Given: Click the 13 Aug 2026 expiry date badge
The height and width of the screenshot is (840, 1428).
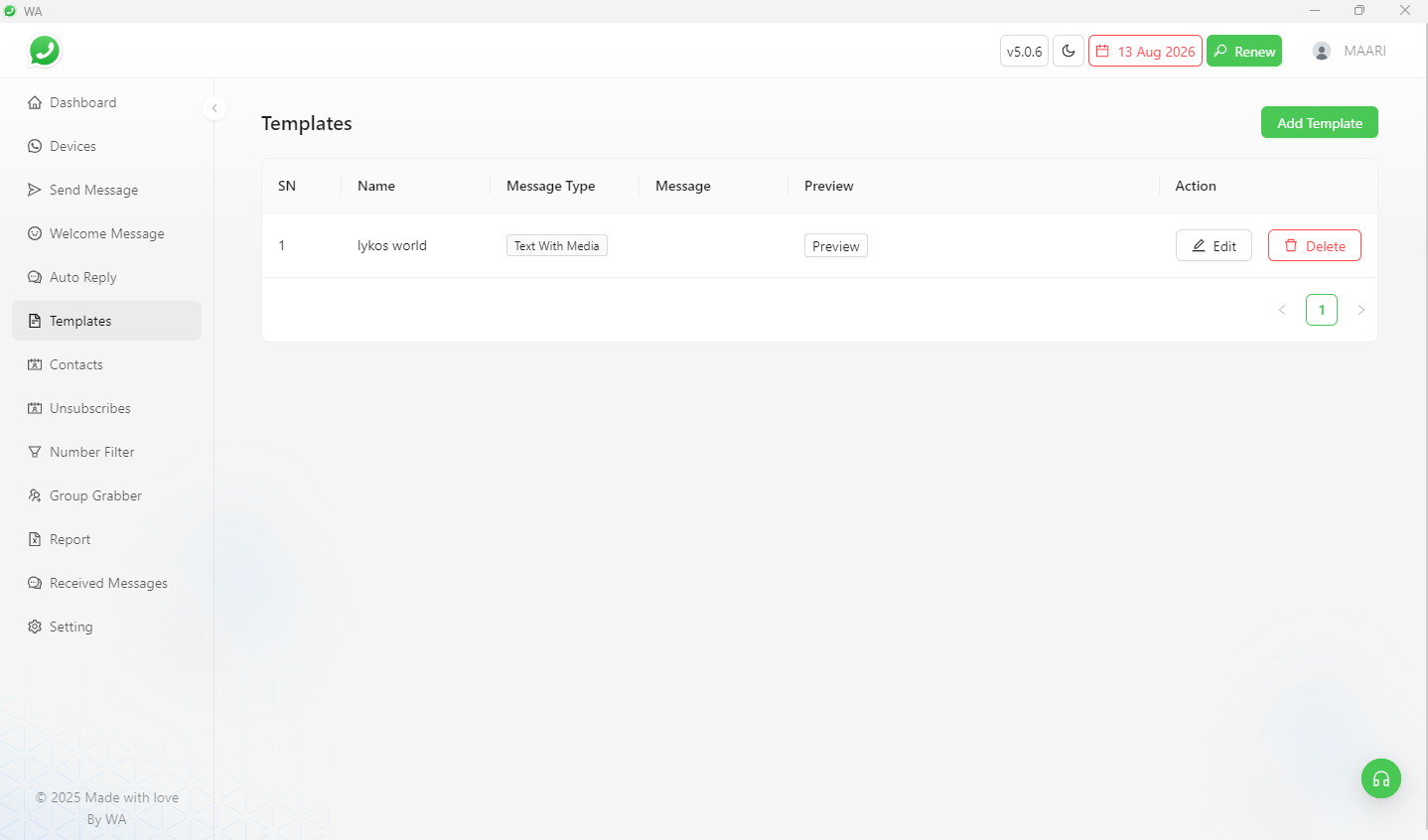Looking at the screenshot, I should 1145,52.
